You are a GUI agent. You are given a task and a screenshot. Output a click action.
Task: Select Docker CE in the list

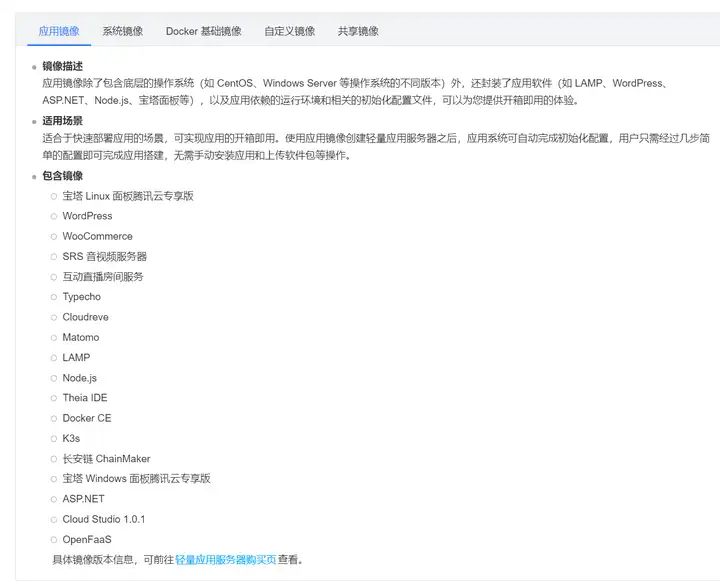[87, 418]
